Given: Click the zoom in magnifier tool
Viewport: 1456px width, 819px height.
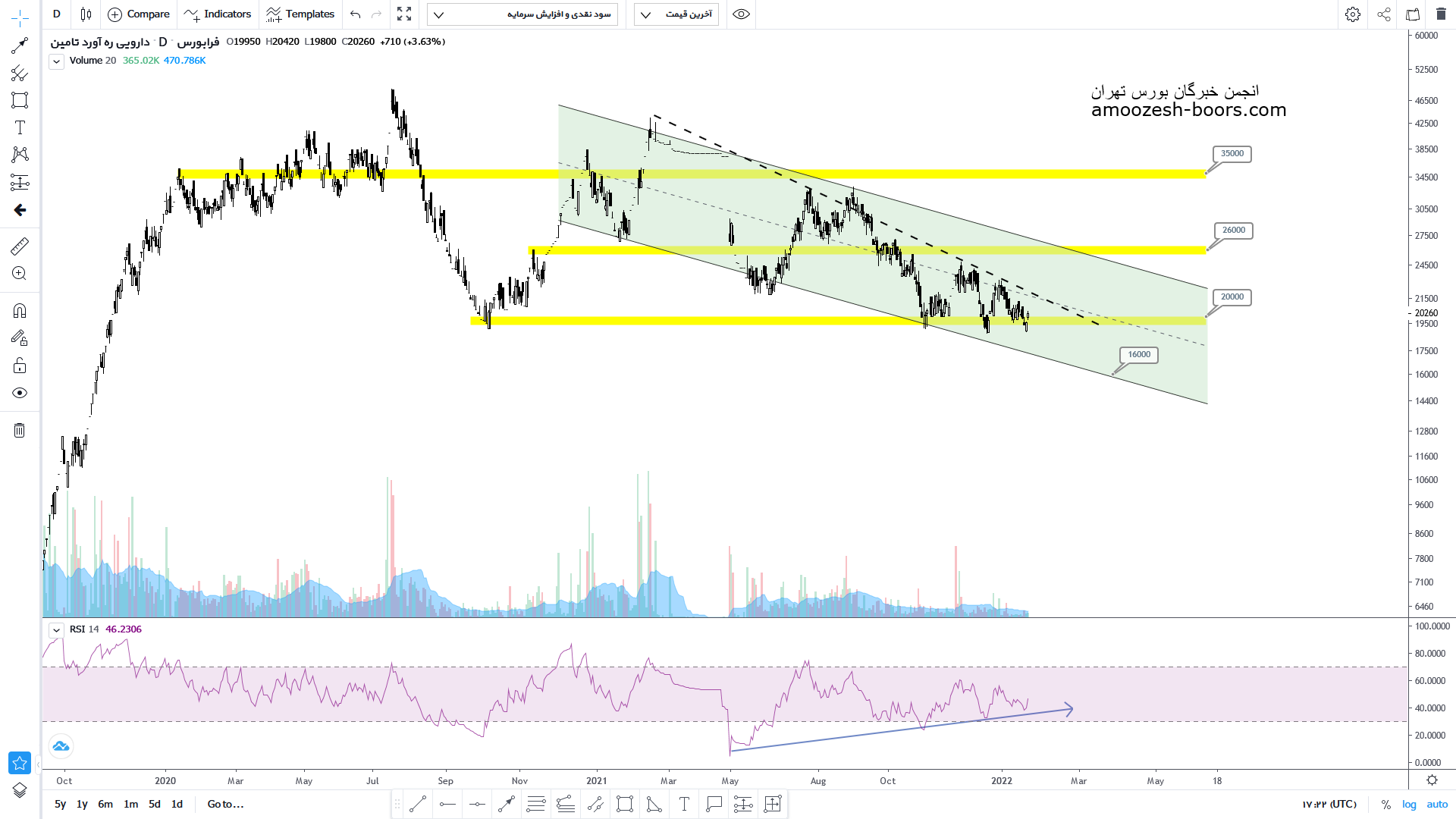Looking at the screenshot, I should click(20, 274).
